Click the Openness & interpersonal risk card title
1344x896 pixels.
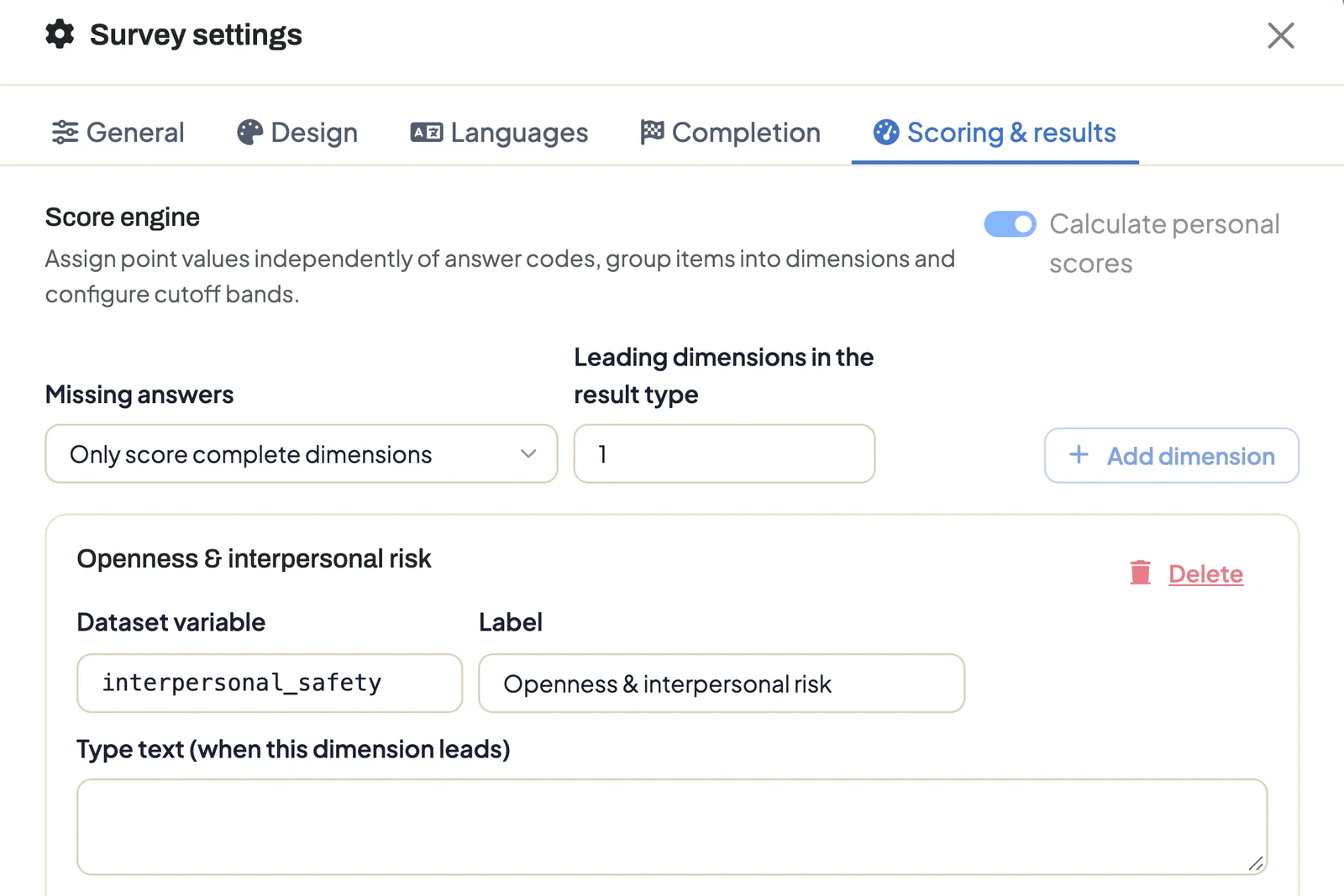(254, 558)
